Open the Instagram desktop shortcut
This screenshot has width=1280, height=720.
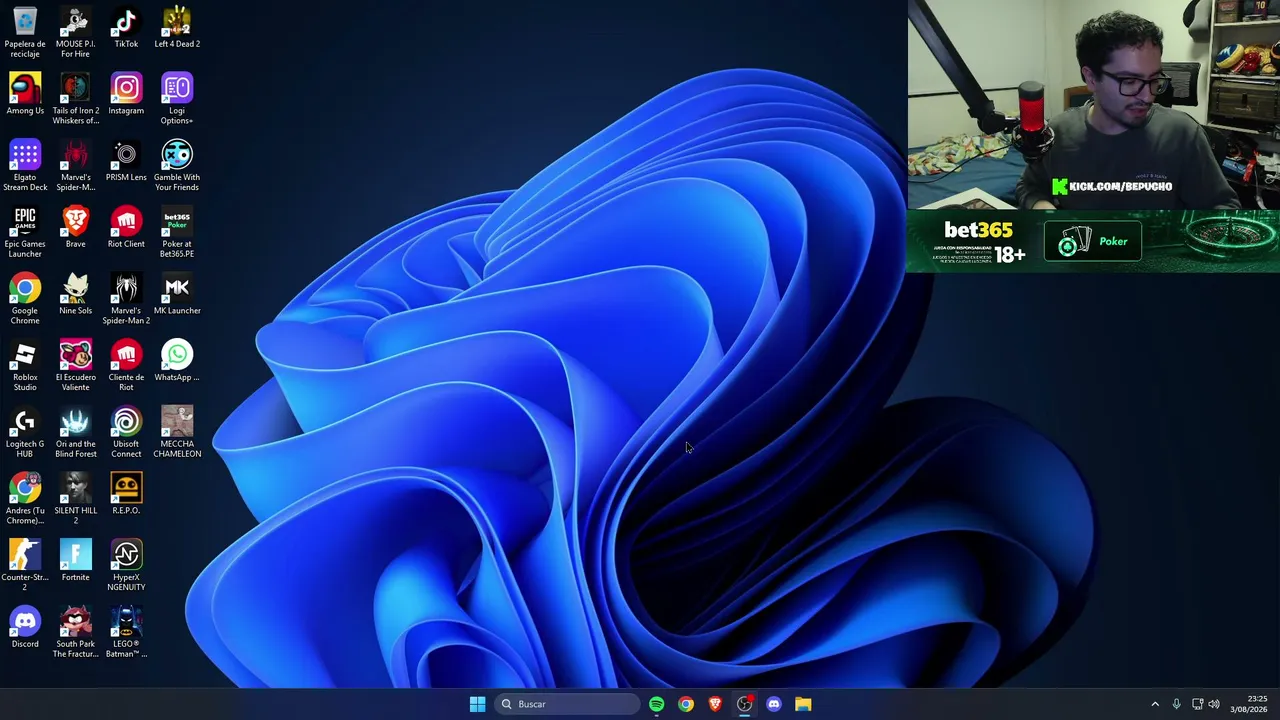(x=126, y=94)
